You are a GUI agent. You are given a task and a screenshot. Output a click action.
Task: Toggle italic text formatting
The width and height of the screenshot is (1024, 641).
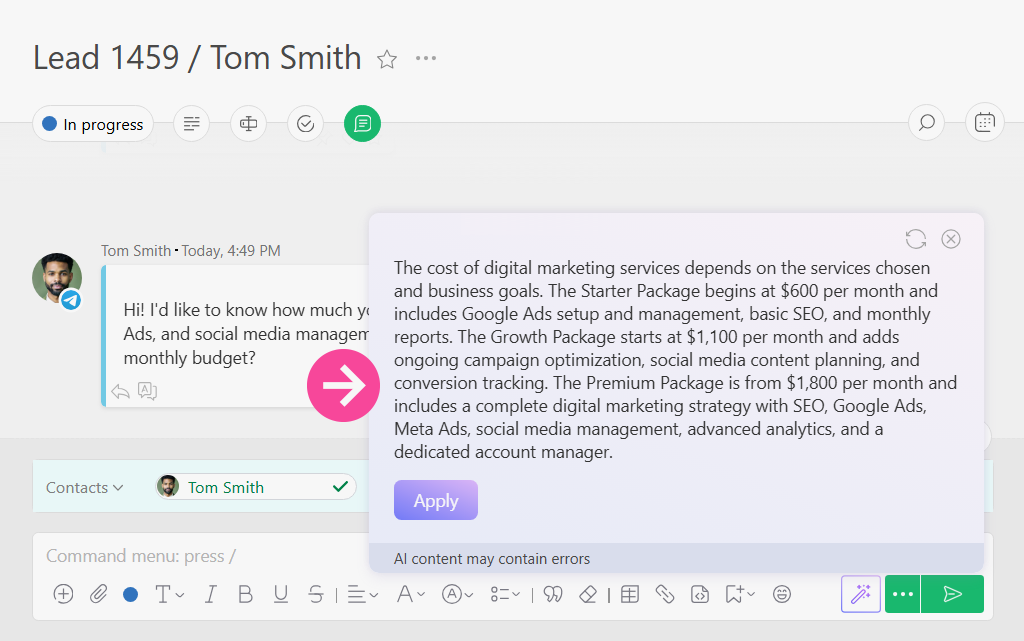tap(210, 594)
